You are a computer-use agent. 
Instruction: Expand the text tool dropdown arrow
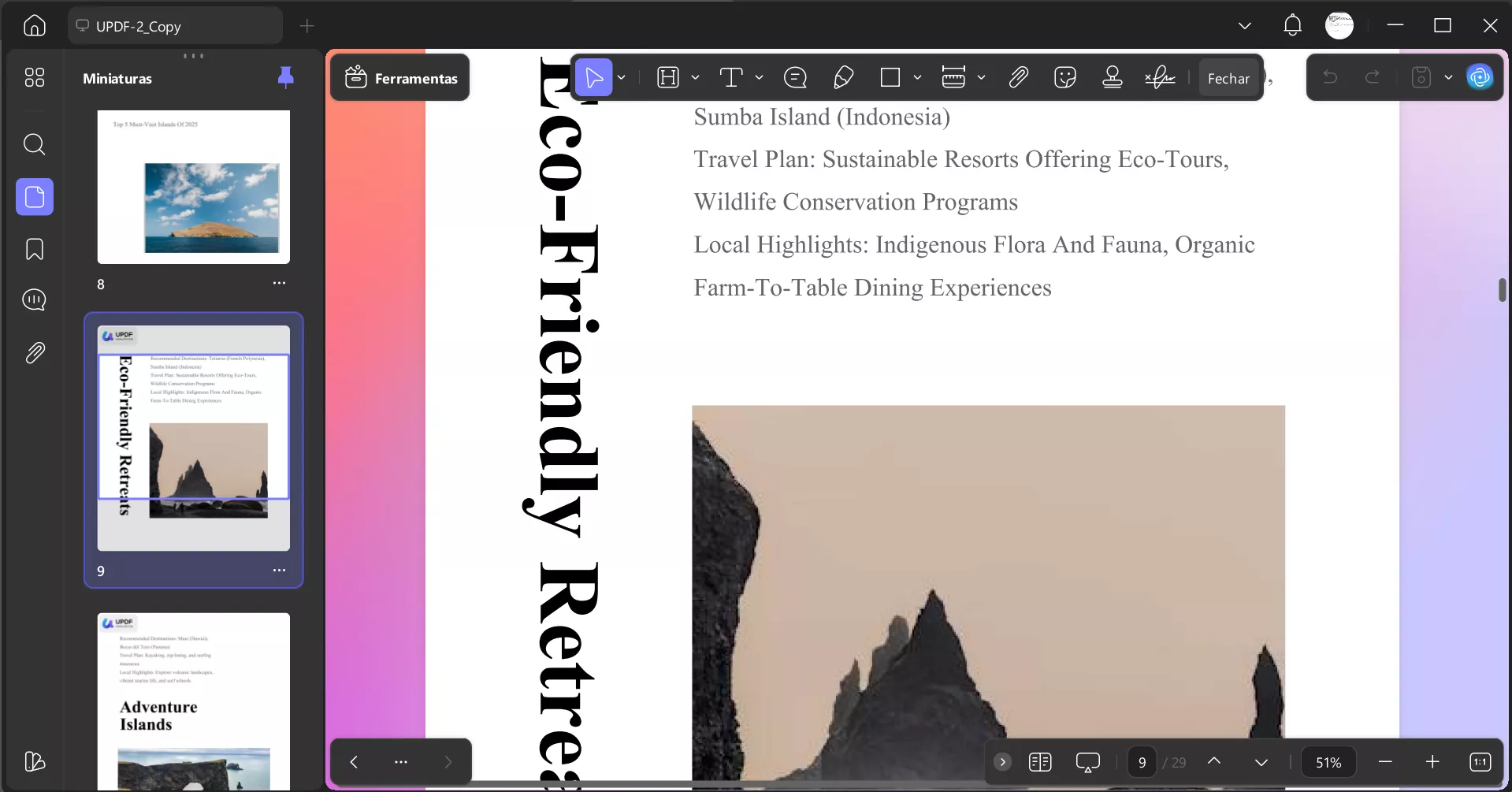[x=759, y=77]
